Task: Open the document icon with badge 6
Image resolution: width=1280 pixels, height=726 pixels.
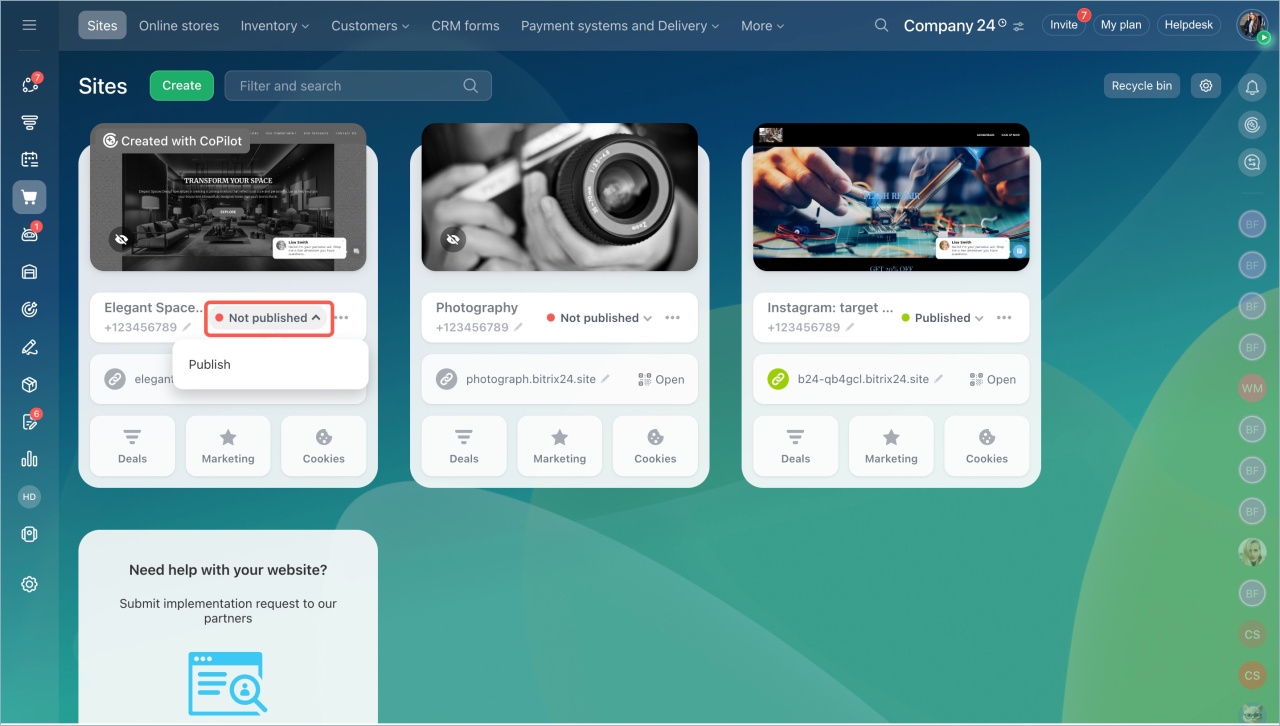Action: (30, 421)
